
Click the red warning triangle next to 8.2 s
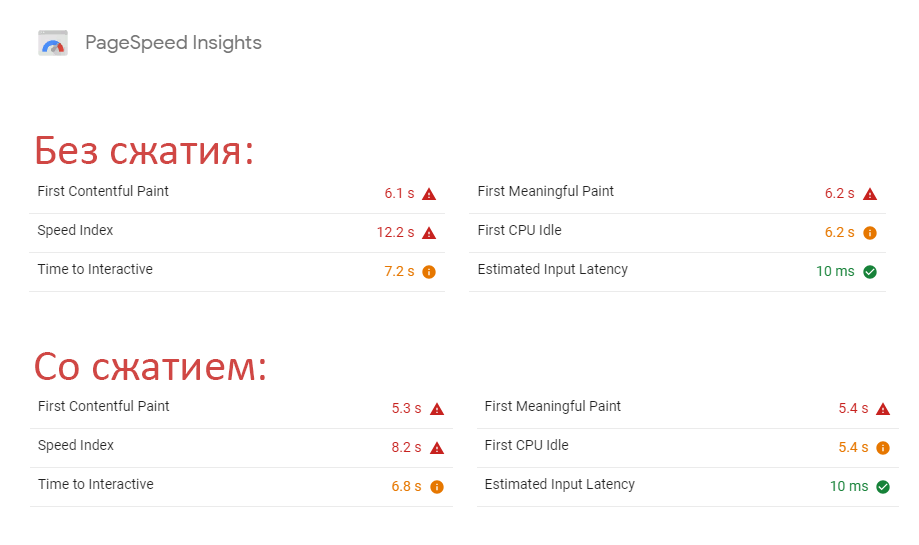pos(437,448)
